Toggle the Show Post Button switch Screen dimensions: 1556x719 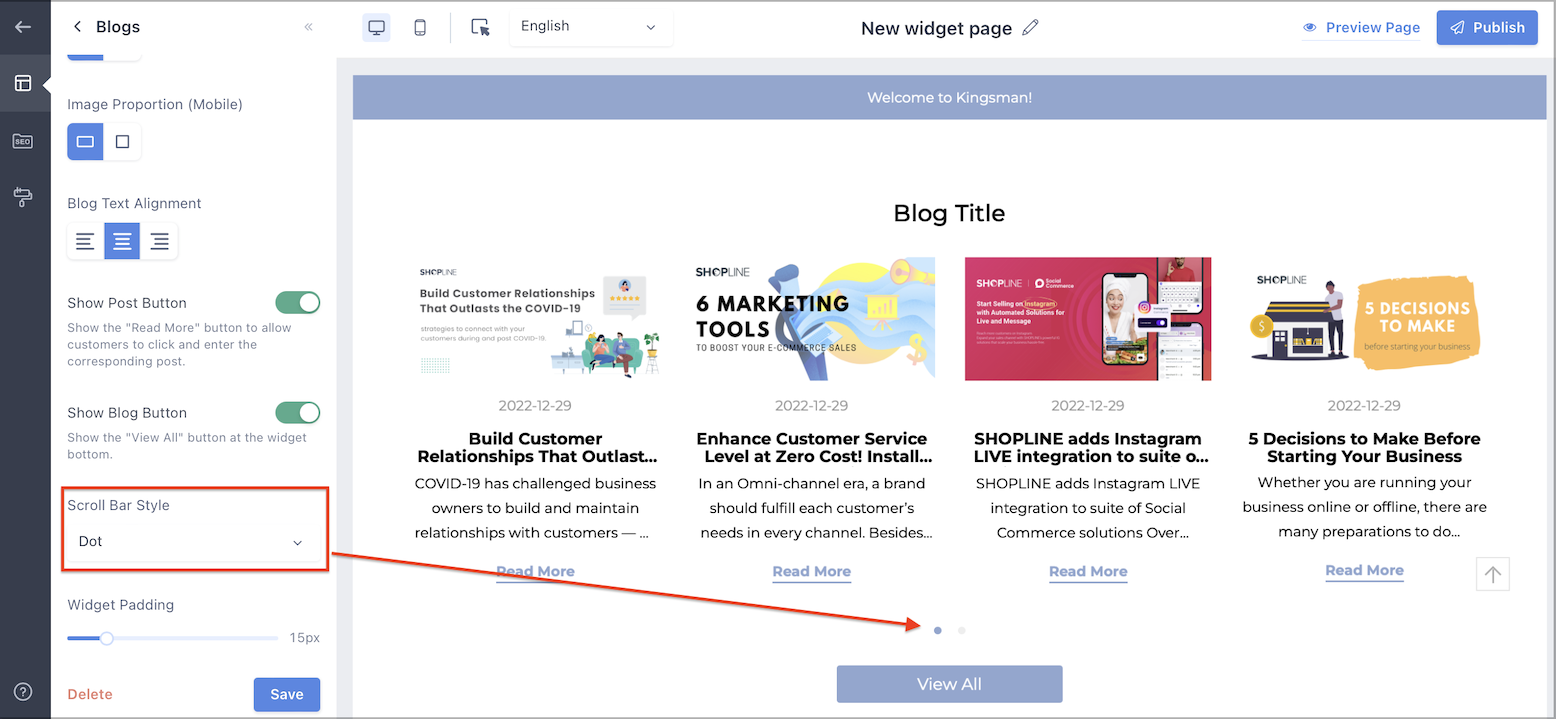point(298,303)
